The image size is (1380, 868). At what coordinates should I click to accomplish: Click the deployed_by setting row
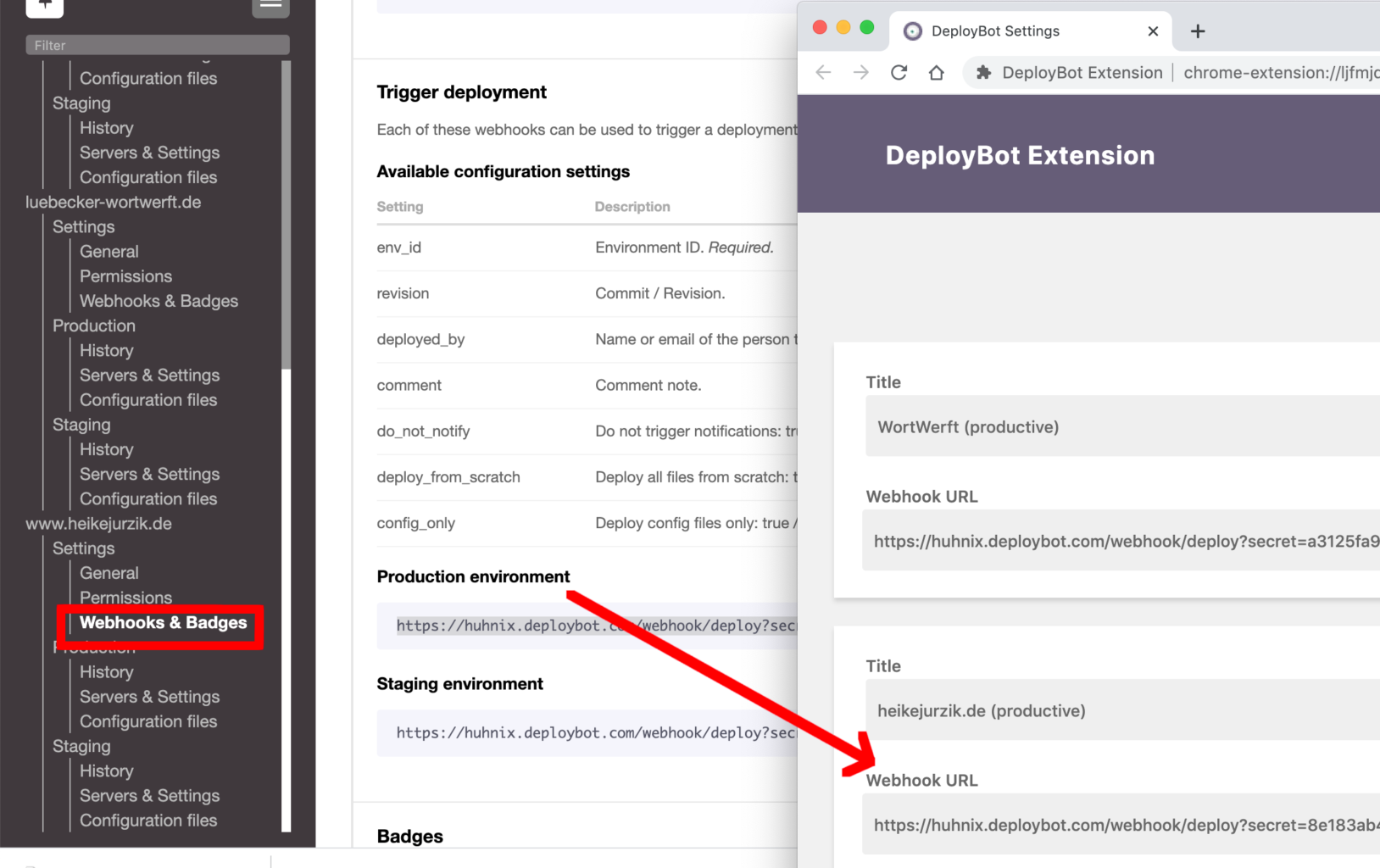587,339
